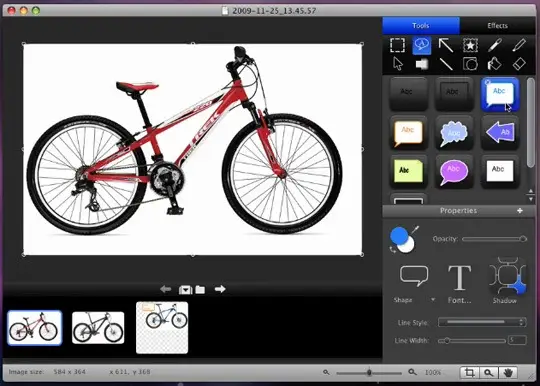Screen dimensions: 540x386
Task: Click the image size 584 x 364 text
Action: 70,372
